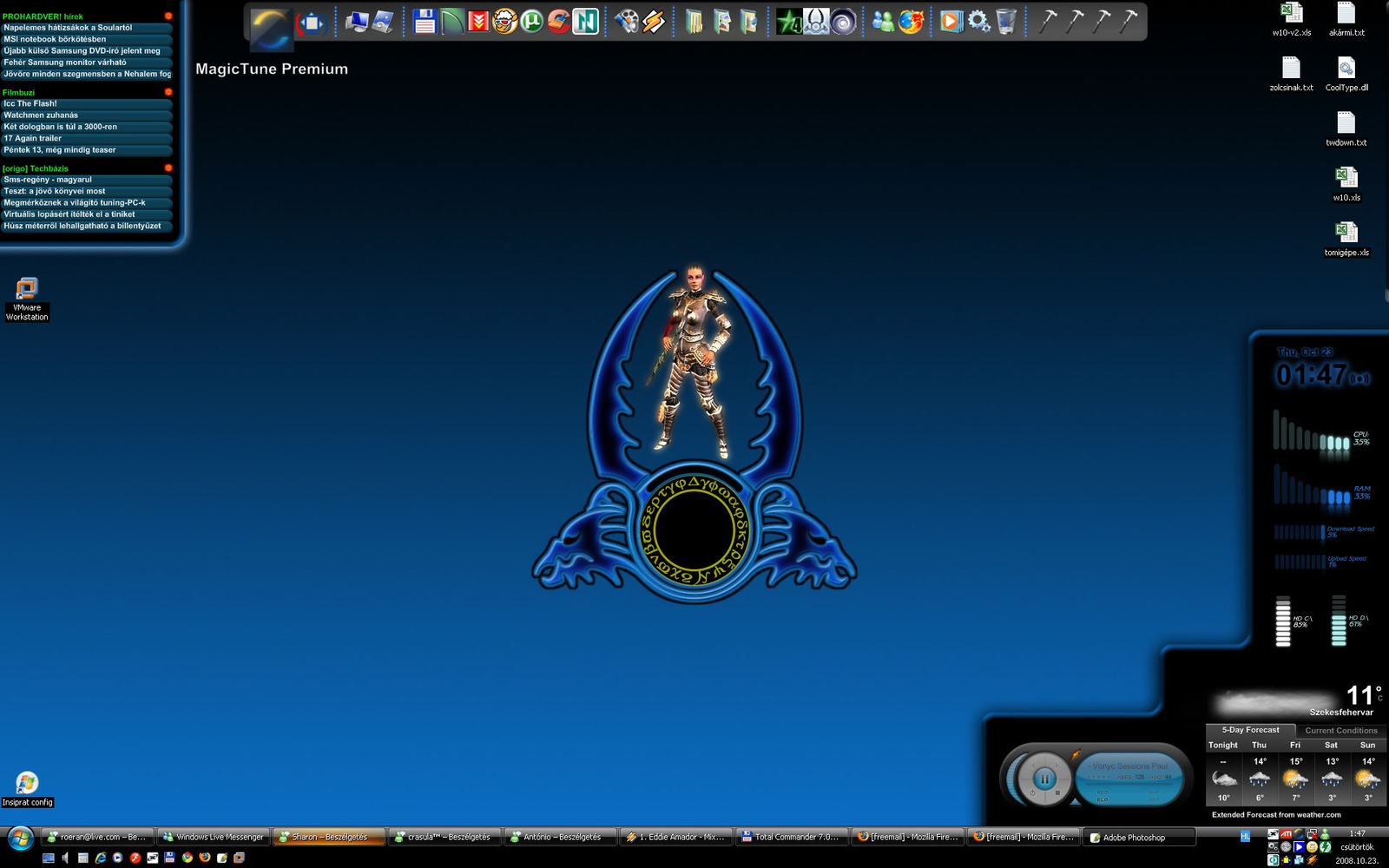Viewport: 1389px width, 868px height.
Task: Open the settings gears dock icon
Action: (978, 21)
